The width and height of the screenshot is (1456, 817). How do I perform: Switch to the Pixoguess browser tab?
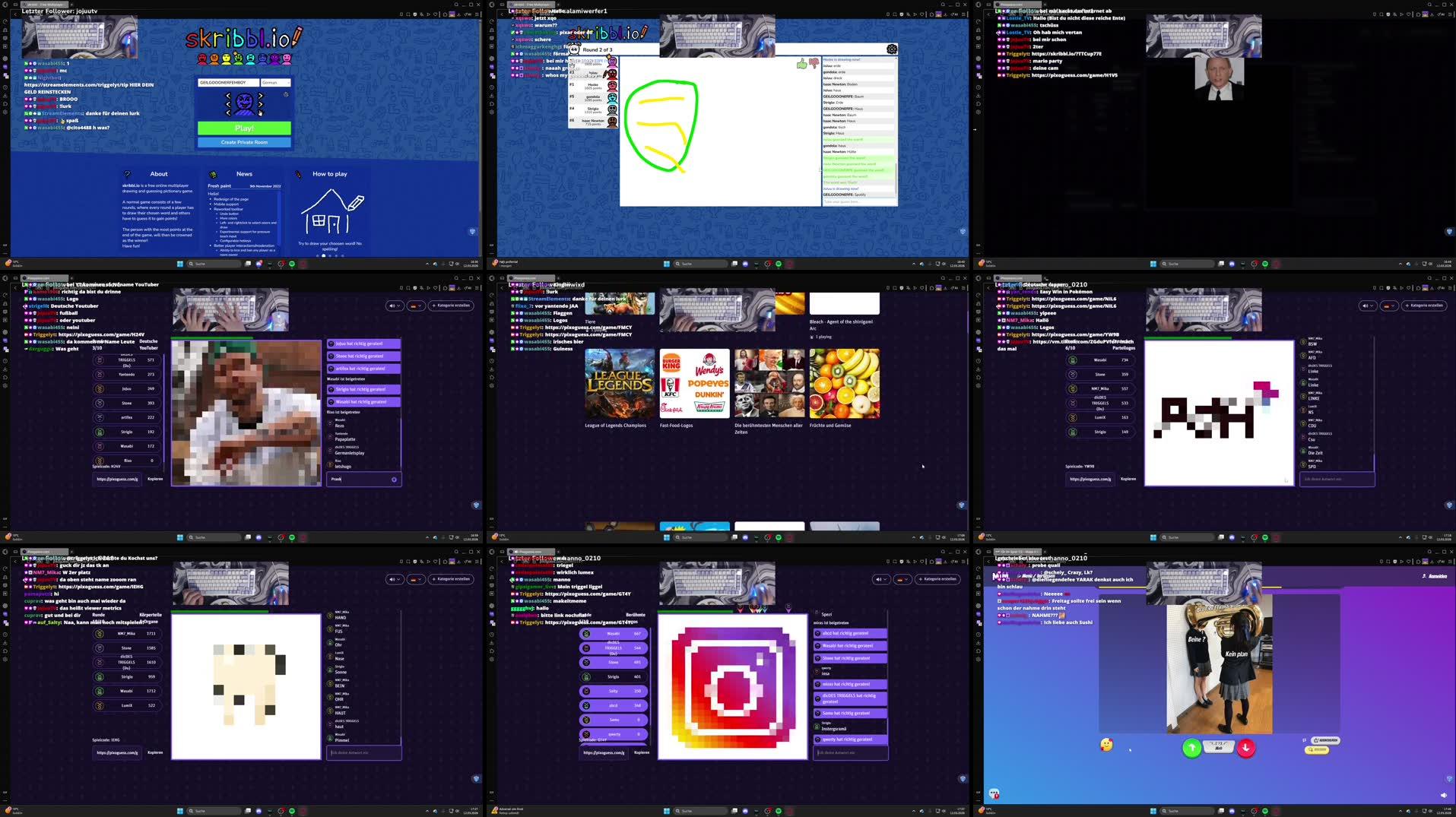pos(46,278)
